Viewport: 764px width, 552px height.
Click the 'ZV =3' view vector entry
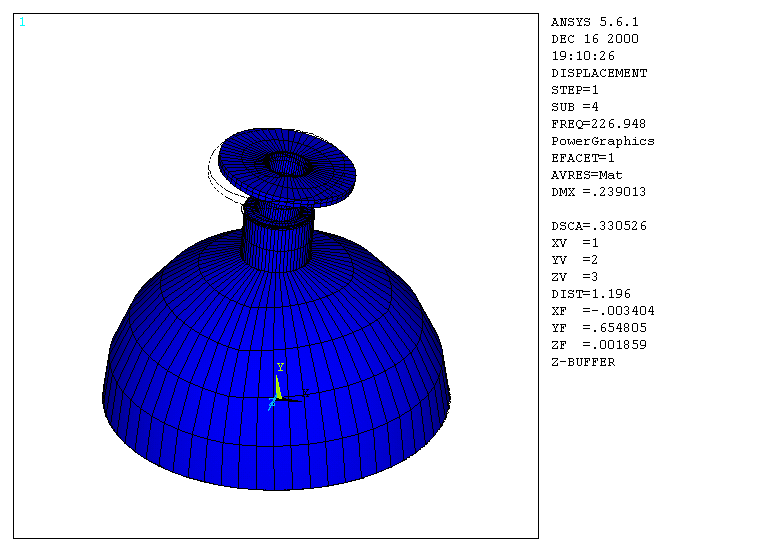(574, 277)
